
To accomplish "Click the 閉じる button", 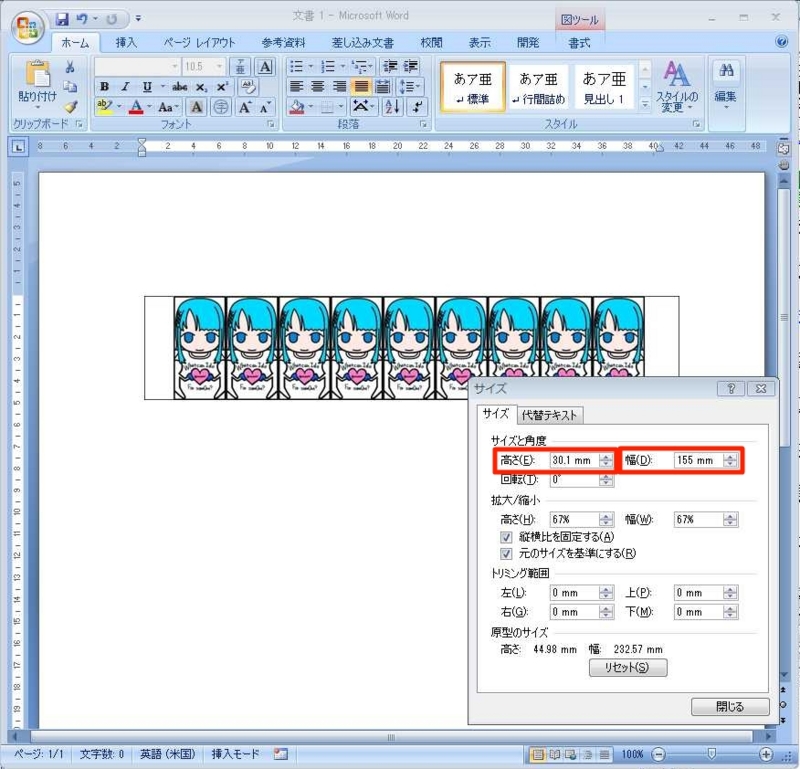I will [730, 707].
